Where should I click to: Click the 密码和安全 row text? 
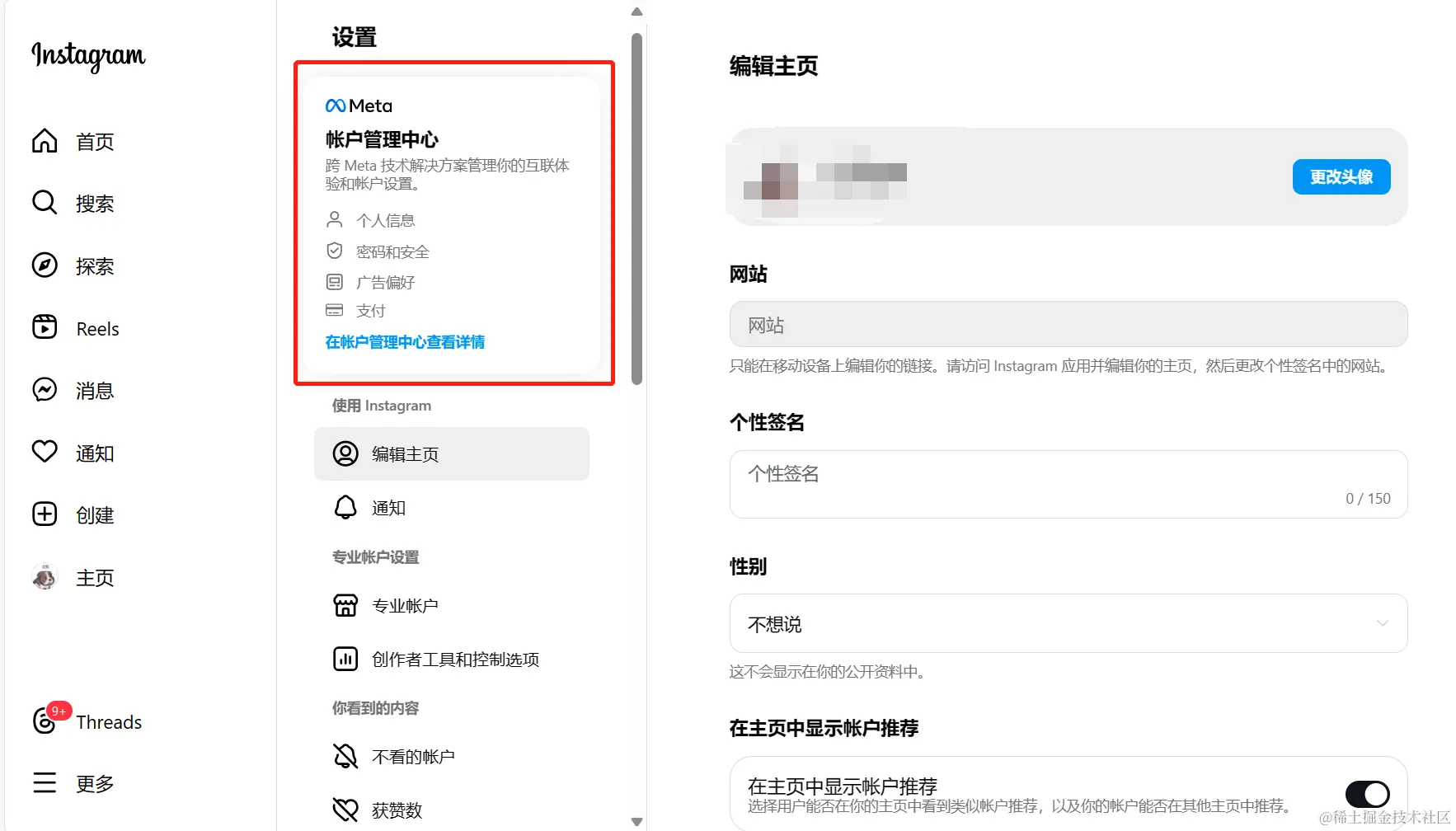tap(392, 251)
